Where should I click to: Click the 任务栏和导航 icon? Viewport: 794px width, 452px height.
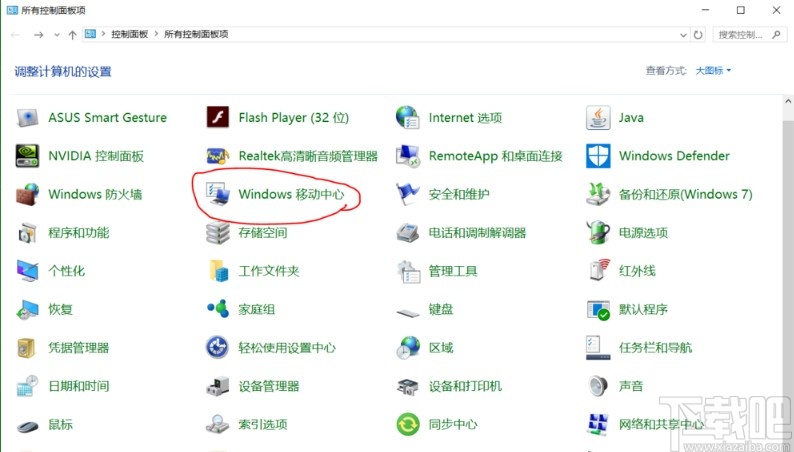pyautogui.click(x=598, y=348)
